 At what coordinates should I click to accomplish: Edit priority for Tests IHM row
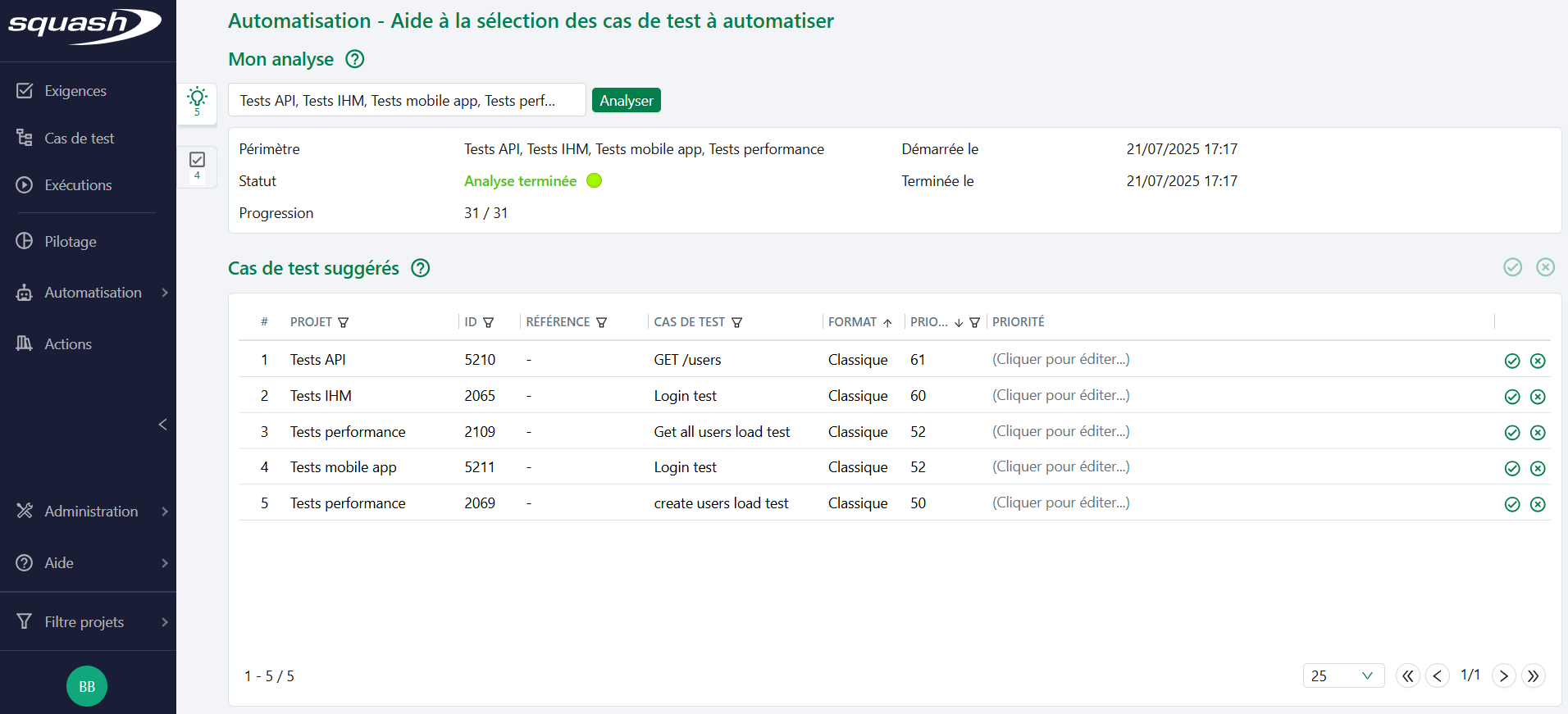[x=1061, y=395]
